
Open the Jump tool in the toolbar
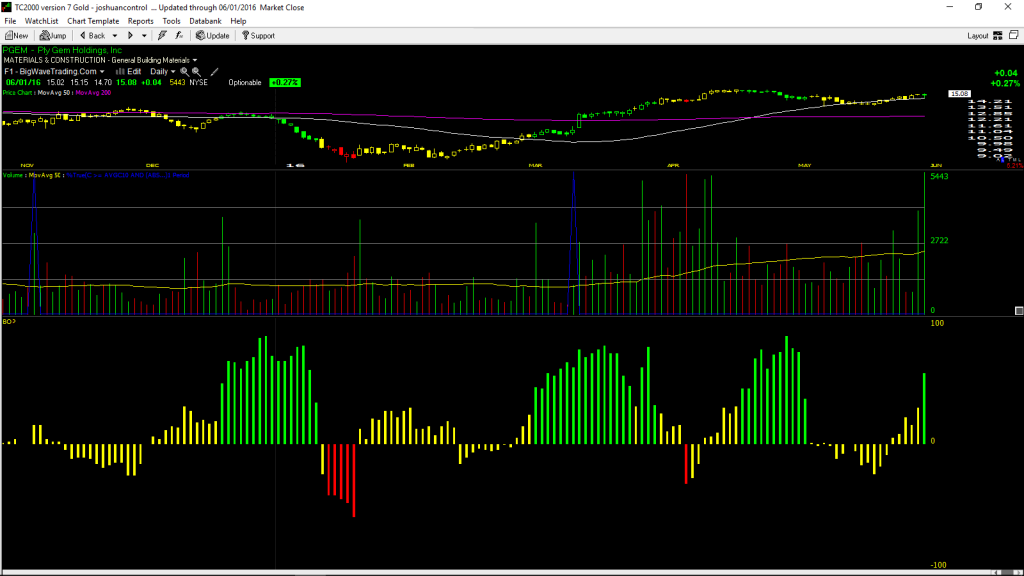tap(53, 36)
